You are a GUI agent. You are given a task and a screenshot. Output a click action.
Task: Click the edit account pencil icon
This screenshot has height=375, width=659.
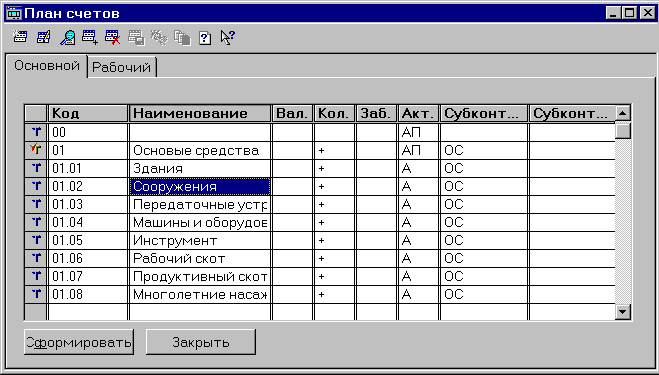click(44, 37)
